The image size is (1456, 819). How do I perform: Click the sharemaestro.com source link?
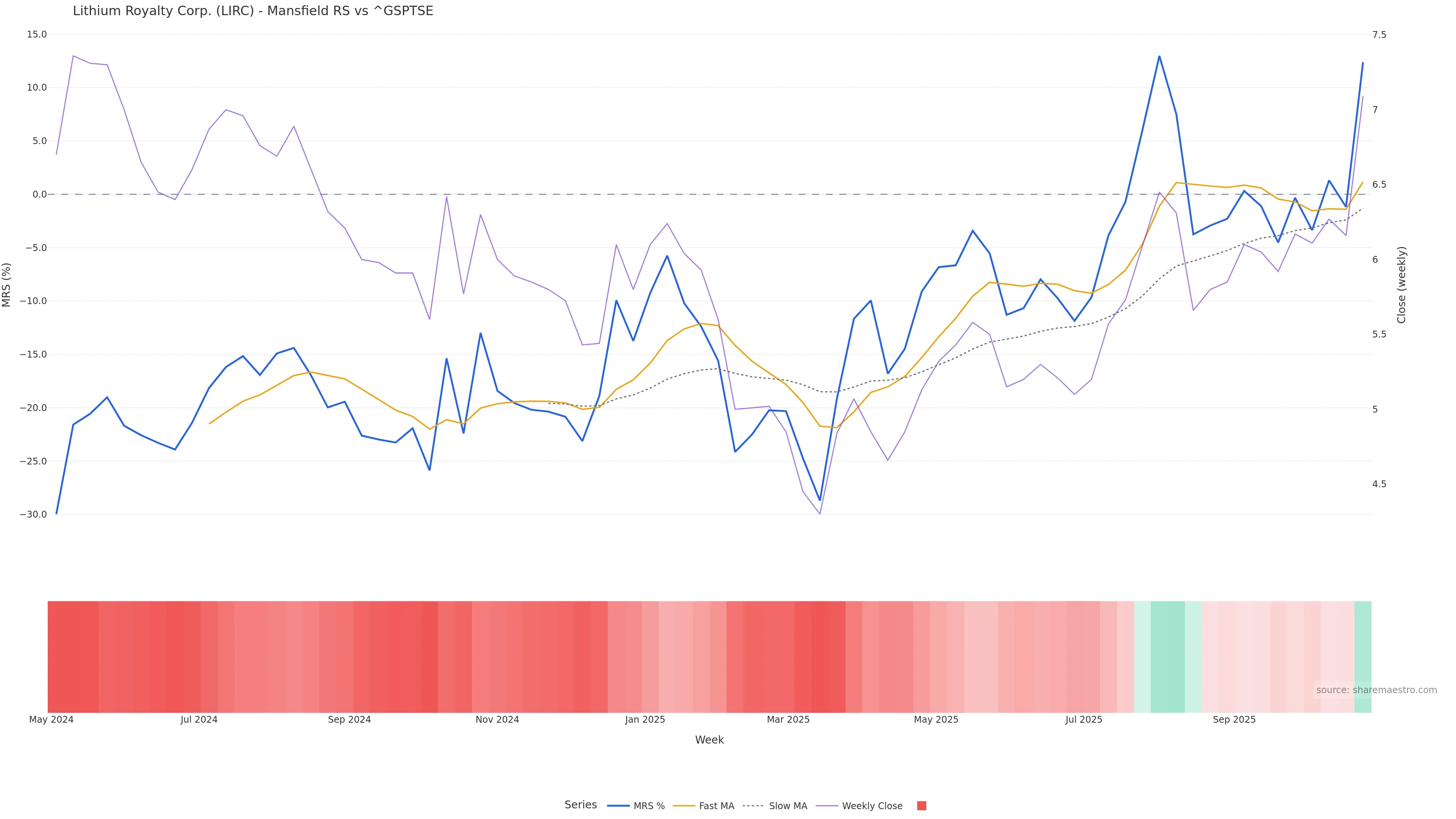pyautogui.click(x=1376, y=690)
